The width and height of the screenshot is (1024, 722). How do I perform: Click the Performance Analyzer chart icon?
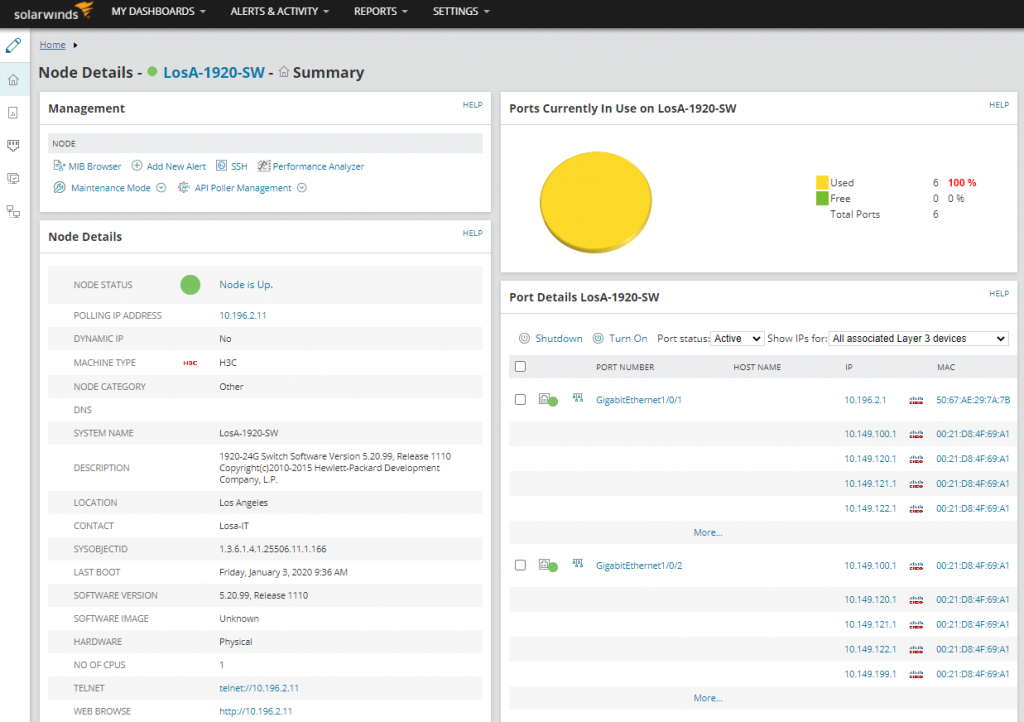point(263,166)
